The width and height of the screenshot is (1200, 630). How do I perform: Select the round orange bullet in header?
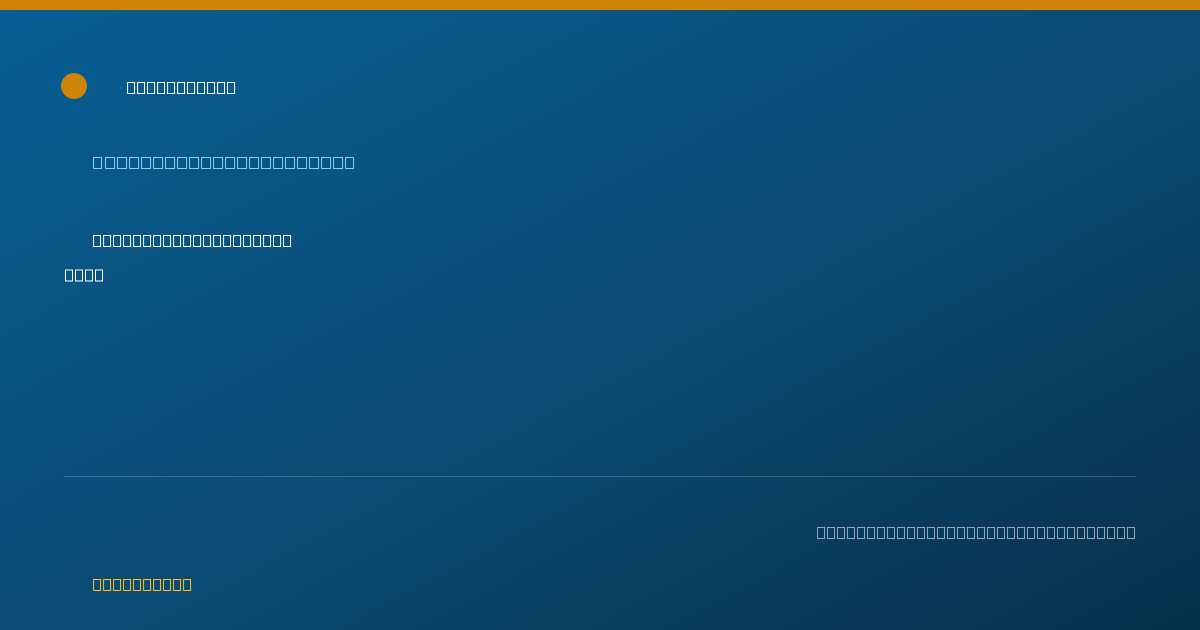[x=74, y=86]
